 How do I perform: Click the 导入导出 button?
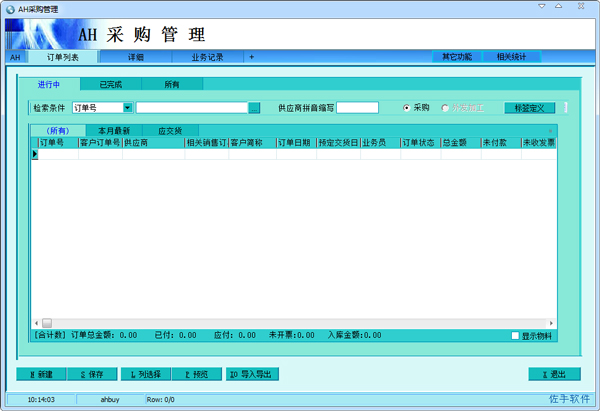[x=251, y=374]
